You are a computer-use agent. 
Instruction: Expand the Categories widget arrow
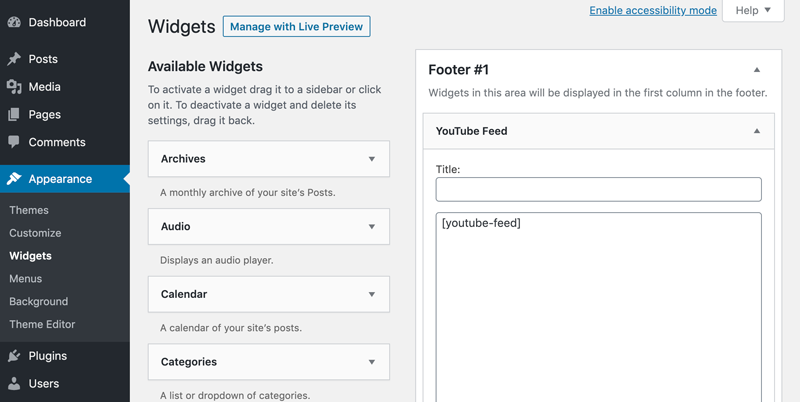click(x=372, y=362)
